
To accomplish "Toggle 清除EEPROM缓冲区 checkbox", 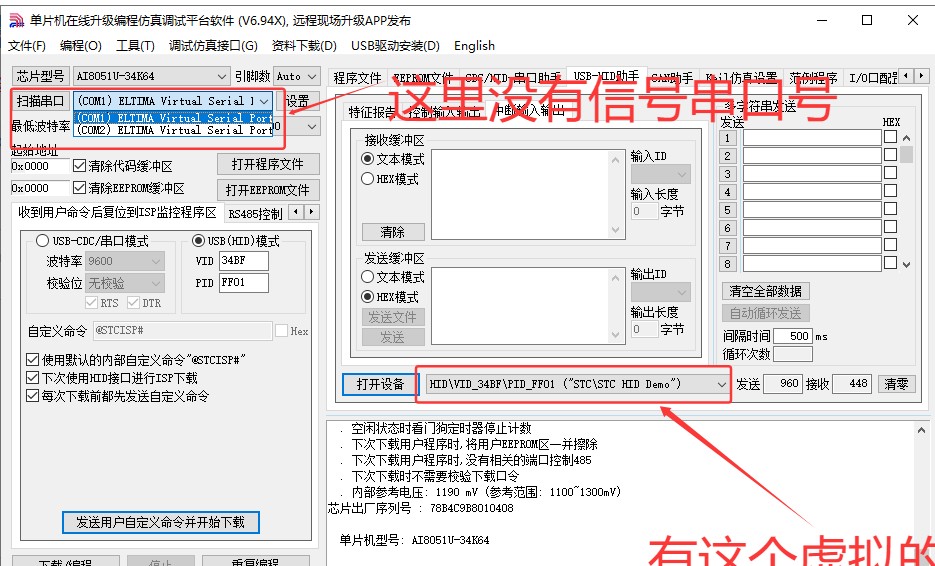I will [79, 188].
